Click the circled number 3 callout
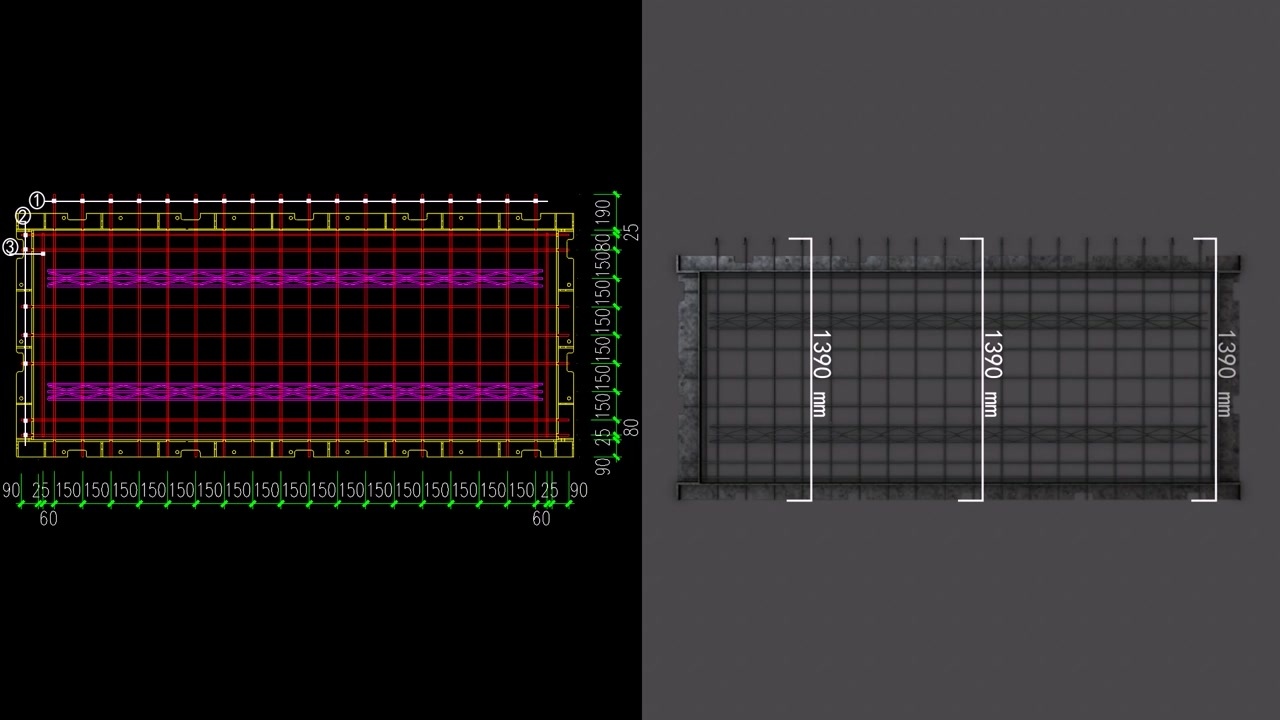The width and height of the screenshot is (1280, 720). coord(11,247)
